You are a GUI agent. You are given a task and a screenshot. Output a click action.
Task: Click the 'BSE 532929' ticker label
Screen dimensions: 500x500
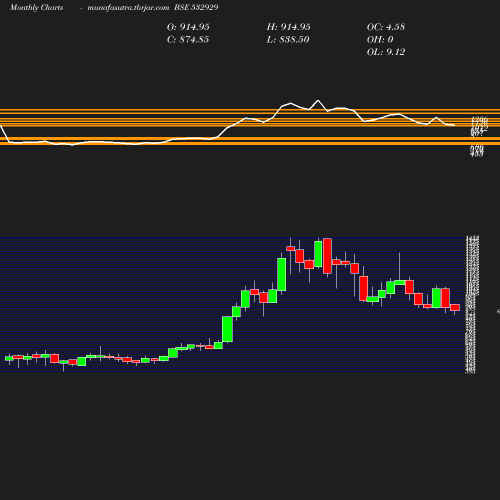click(196, 7)
